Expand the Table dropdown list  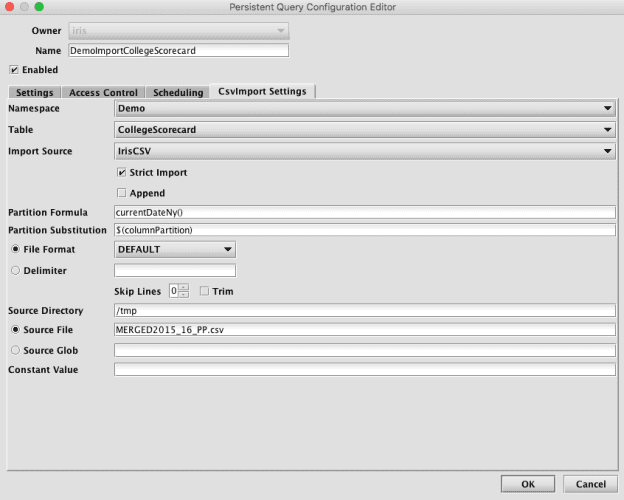[x=364, y=129]
